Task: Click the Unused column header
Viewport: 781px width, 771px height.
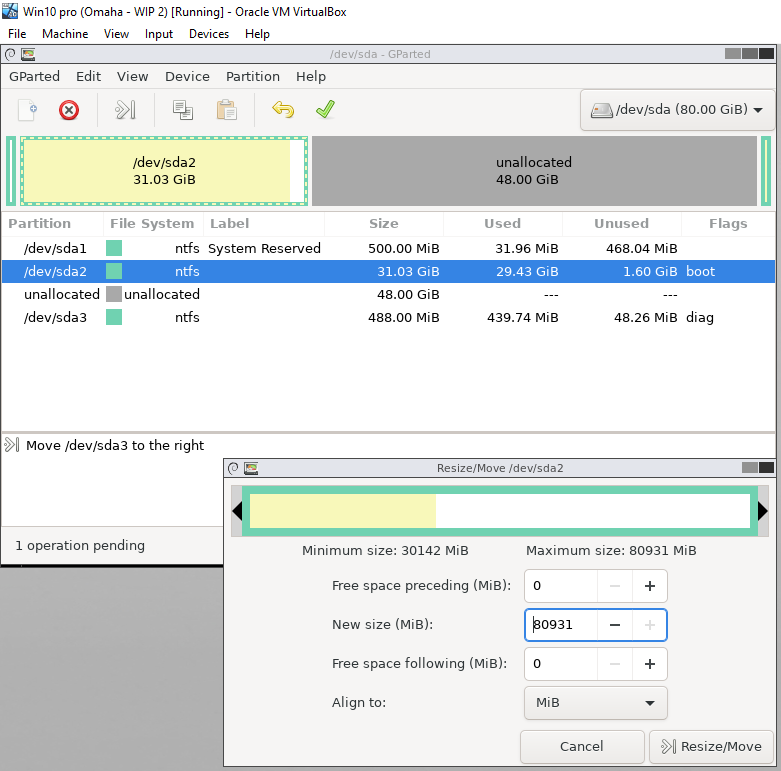Action: pyautogui.click(x=621, y=223)
